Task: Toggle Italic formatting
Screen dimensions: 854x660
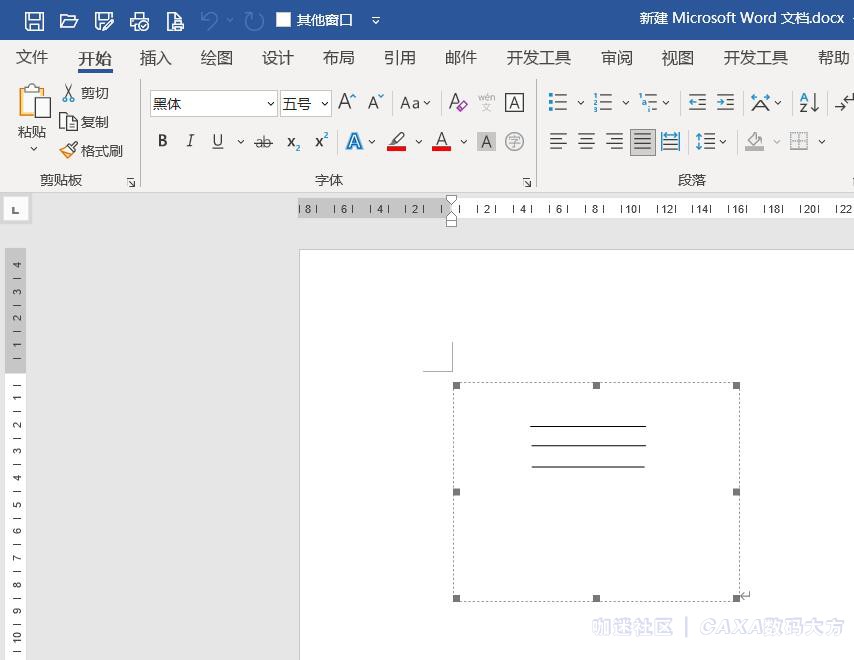Action: pyautogui.click(x=190, y=142)
